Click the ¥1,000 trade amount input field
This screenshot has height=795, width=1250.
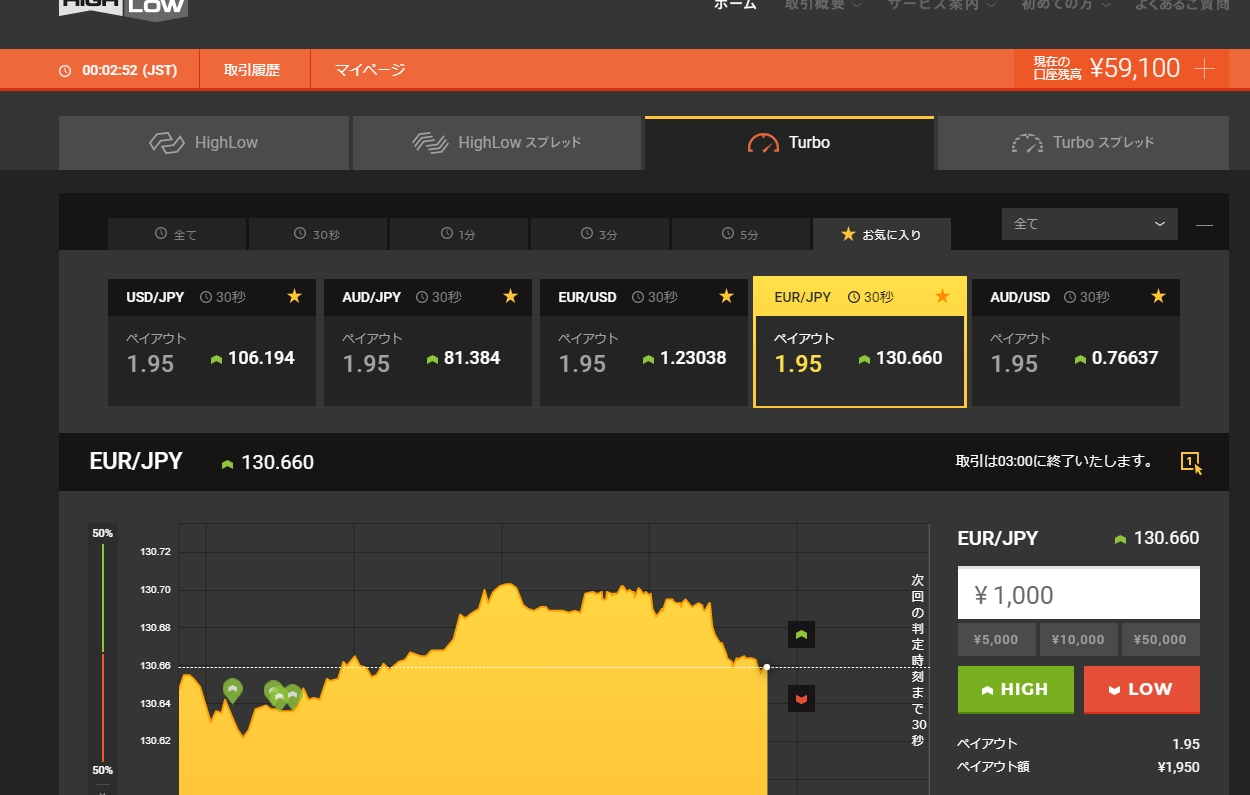pos(1079,594)
